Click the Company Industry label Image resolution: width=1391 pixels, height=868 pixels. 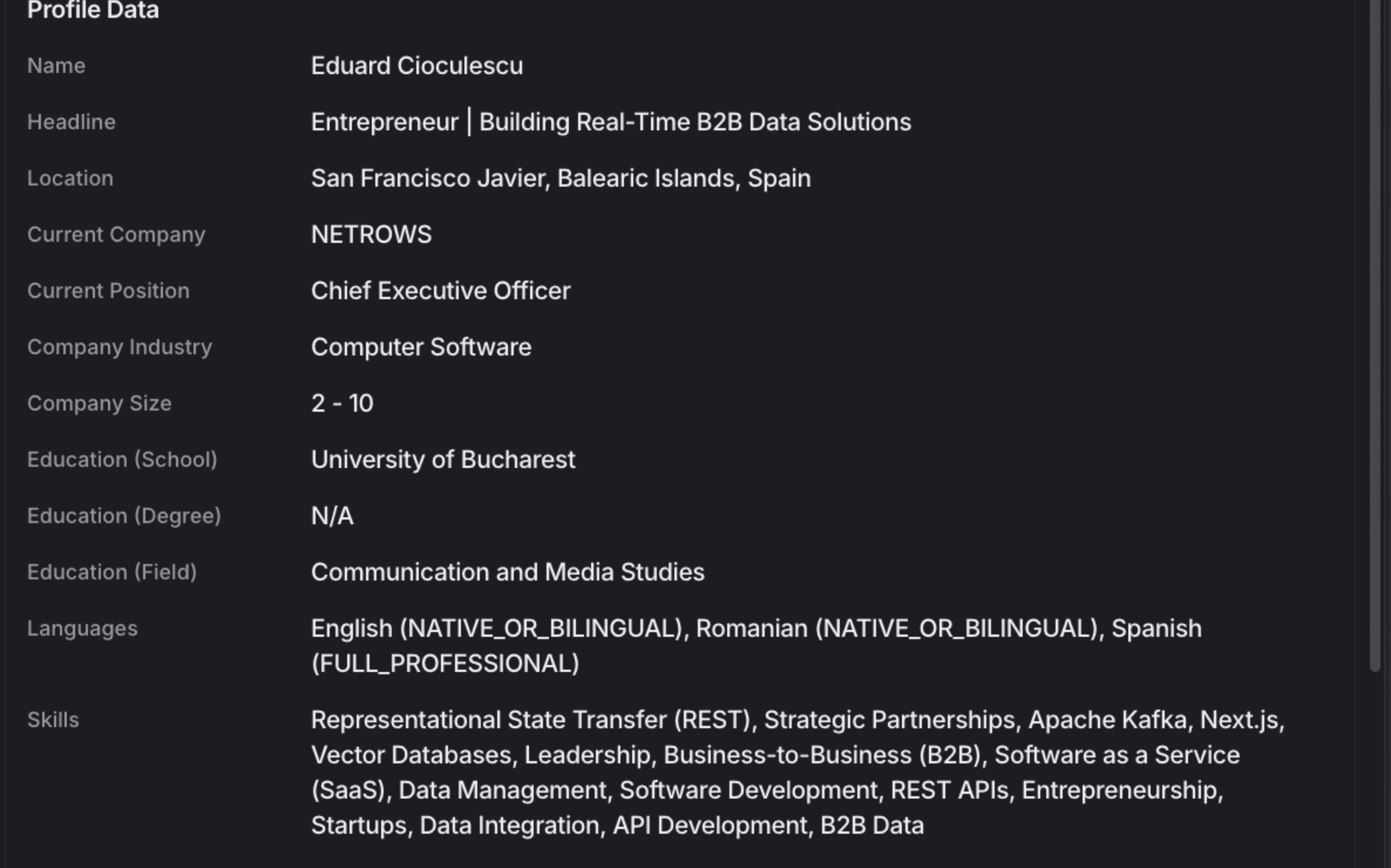(x=119, y=347)
